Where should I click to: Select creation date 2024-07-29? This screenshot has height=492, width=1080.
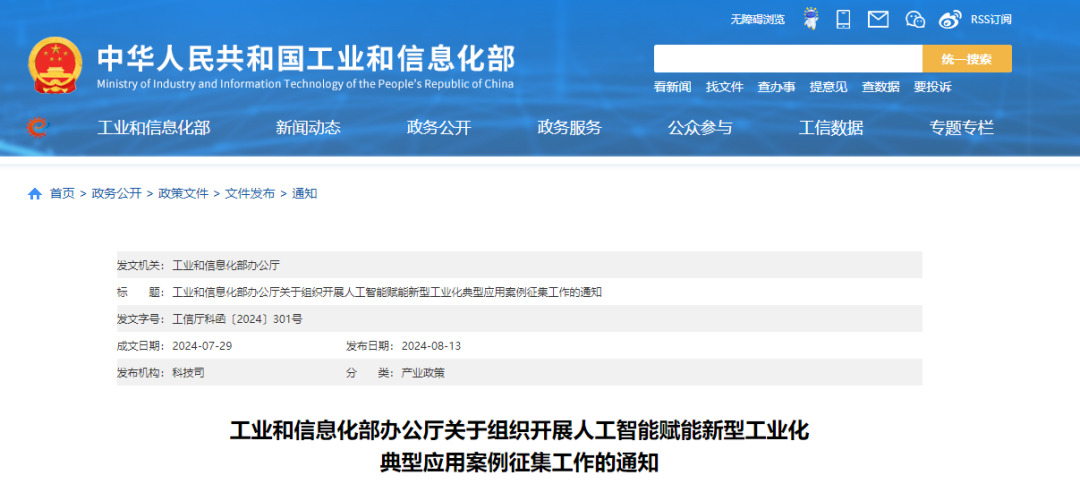[x=202, y=346]
